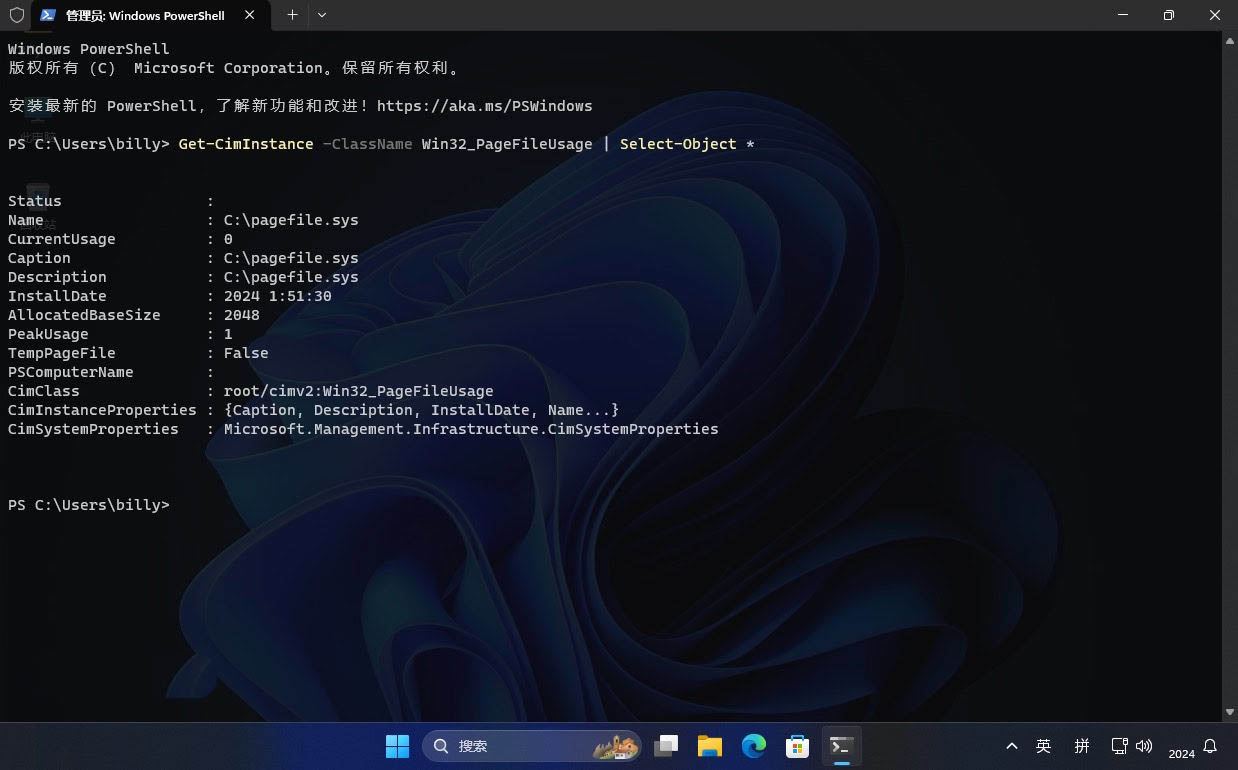Click the scroll down arrow of terminal scrollbar
Image resolution: width=1238 pixels, height=770 pixels.
pyautogui.click(x=1230, y=713)
